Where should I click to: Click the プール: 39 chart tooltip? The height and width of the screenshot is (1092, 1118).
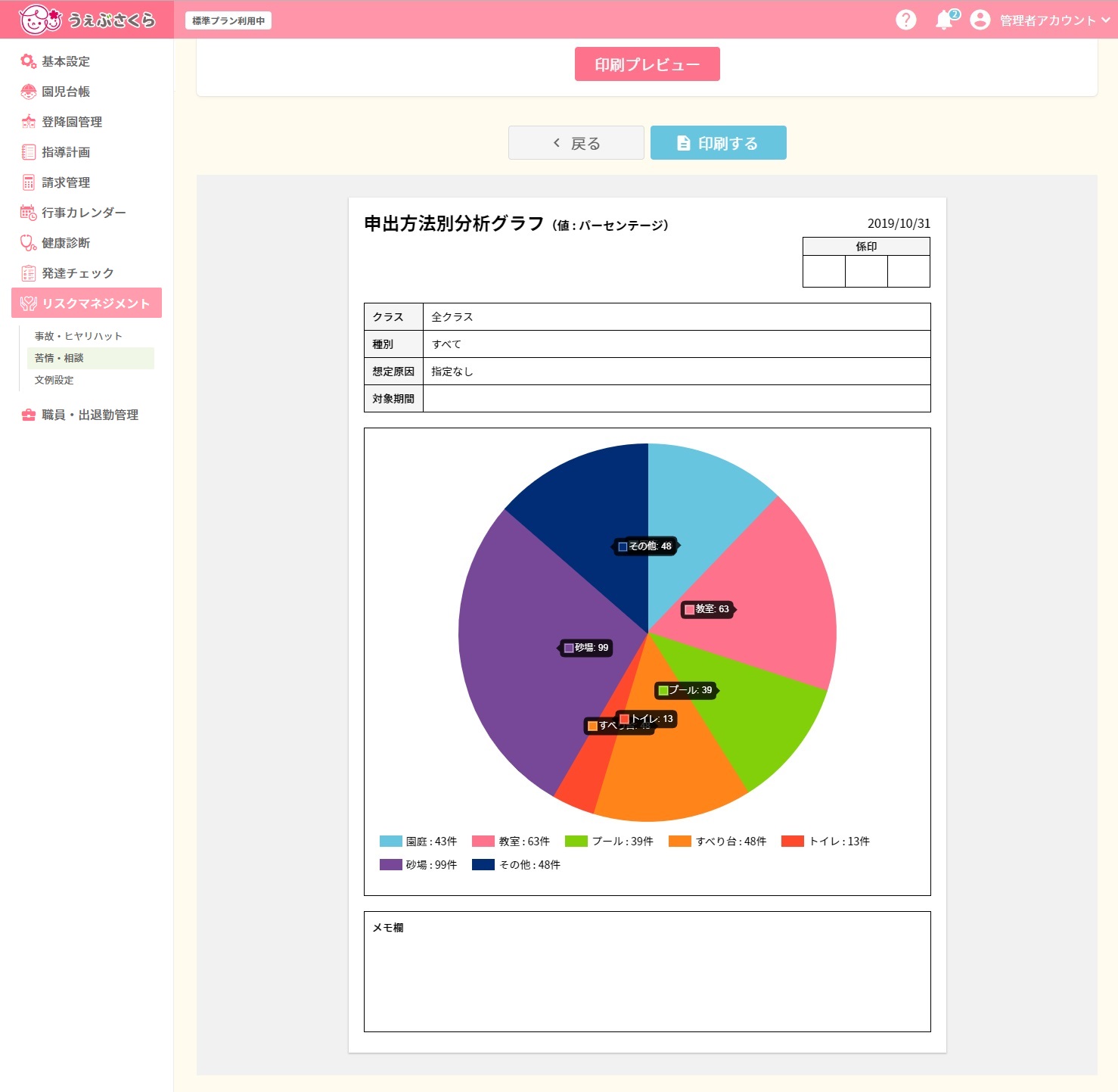pyautogui.click(x=685, y=690)
